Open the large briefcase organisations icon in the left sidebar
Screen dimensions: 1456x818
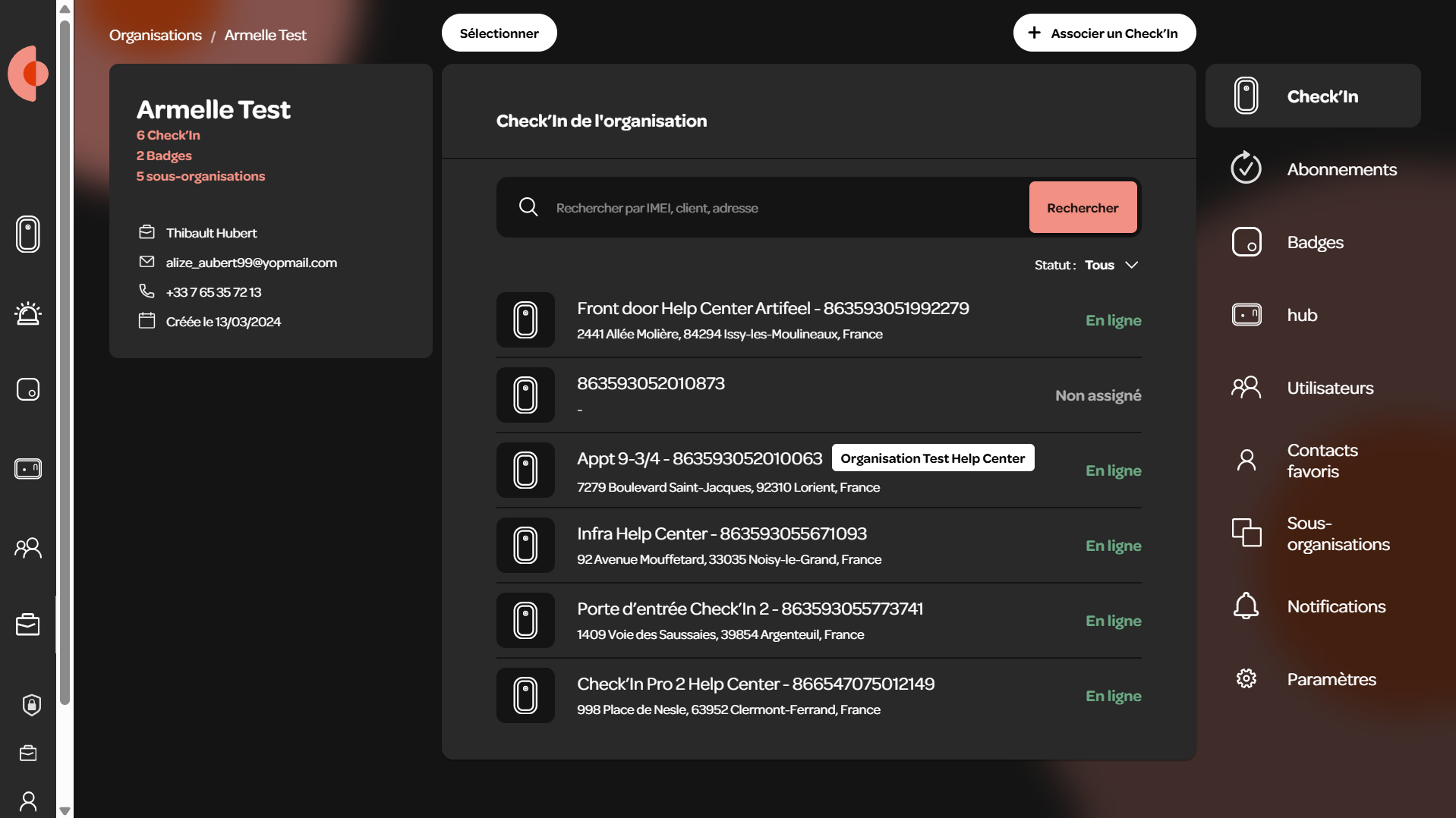pyautogui.click(x=28, y=625)
